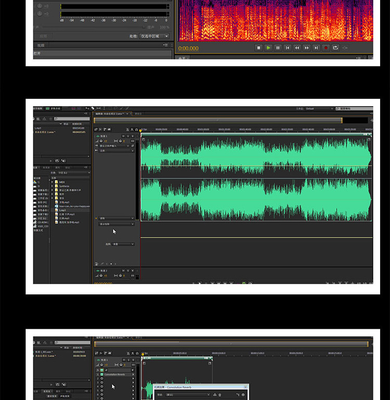Viewport: 390px width, 400px height.
Task: Click the red Record button
Action: point(326,48)
